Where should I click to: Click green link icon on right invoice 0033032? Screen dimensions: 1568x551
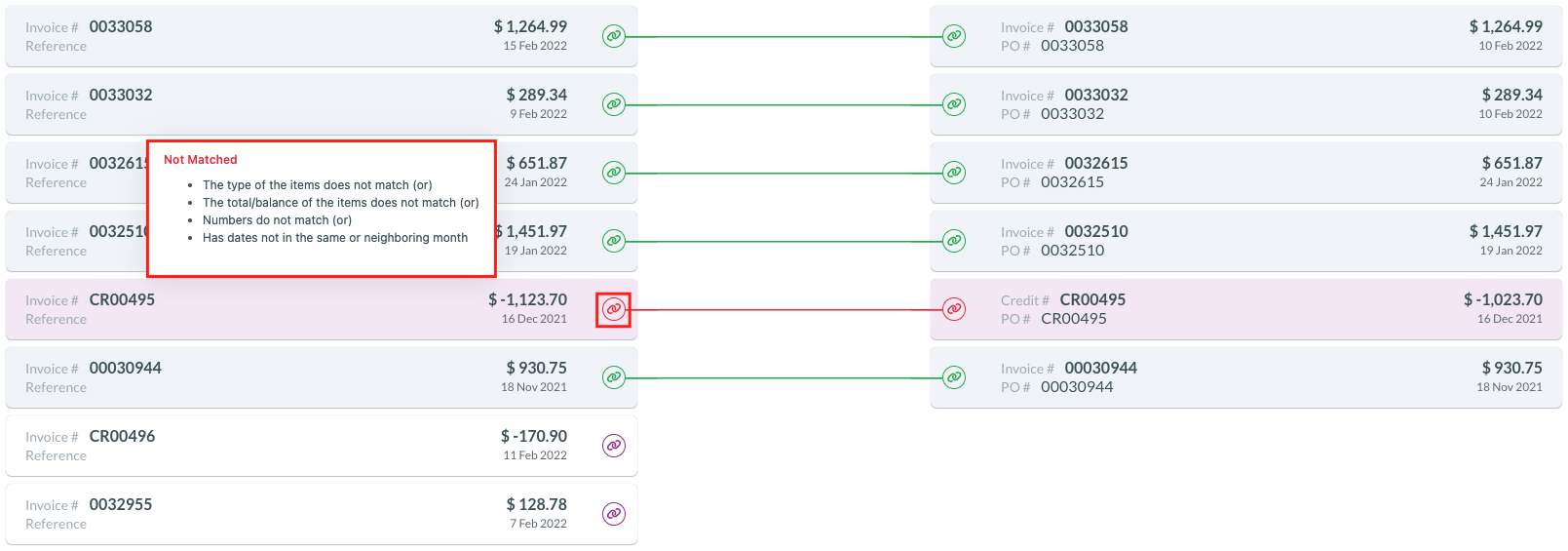pos(955,104)
